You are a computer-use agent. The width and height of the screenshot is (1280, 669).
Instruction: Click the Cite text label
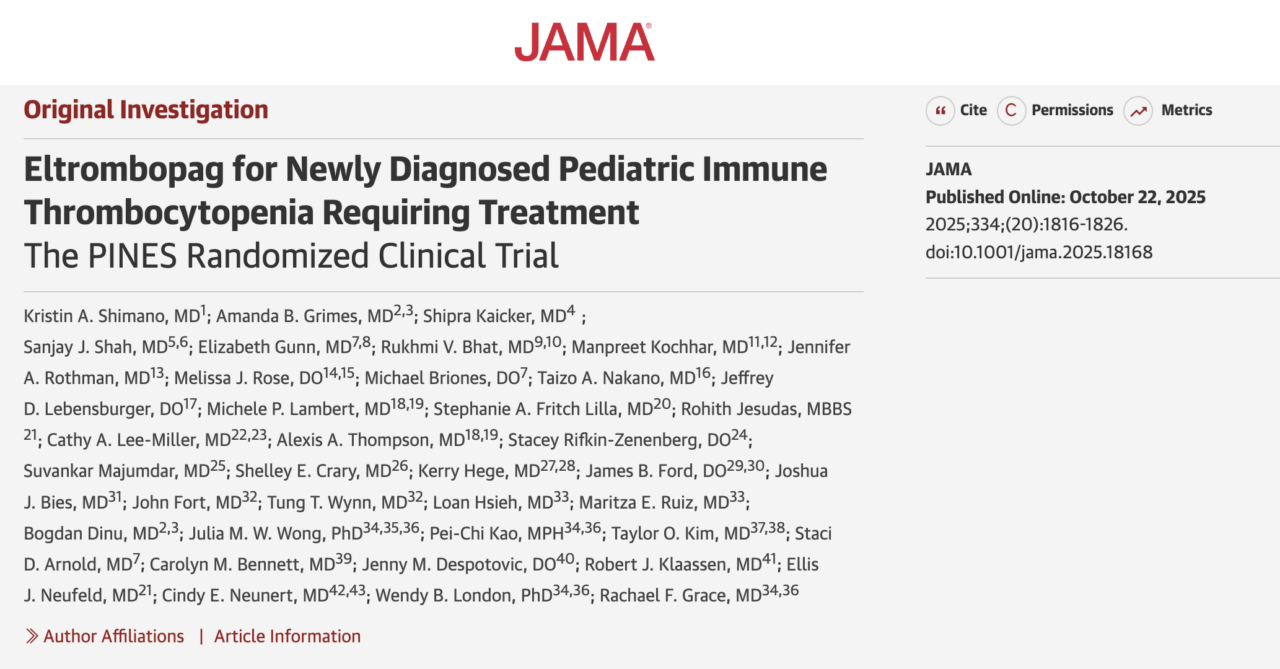click(973, 111)
